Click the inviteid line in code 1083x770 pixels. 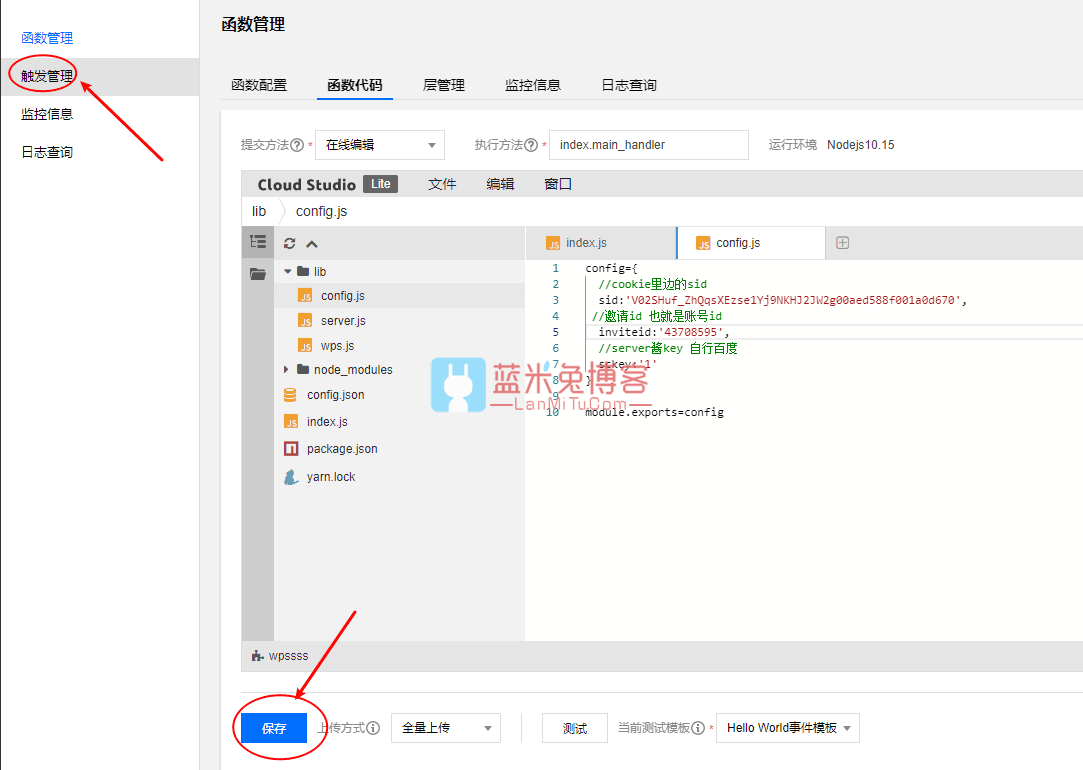664,332
